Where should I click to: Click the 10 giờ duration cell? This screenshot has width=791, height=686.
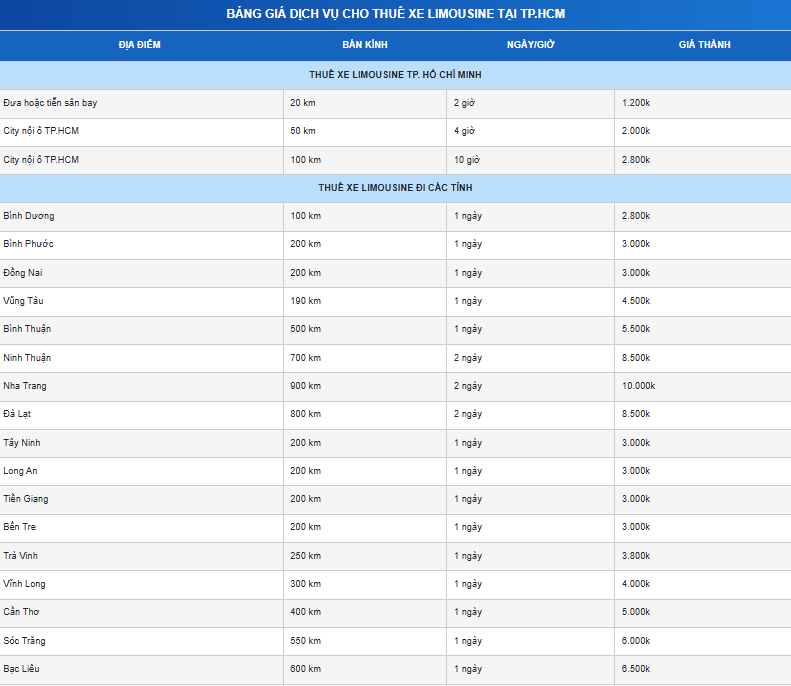coord(530,160)
